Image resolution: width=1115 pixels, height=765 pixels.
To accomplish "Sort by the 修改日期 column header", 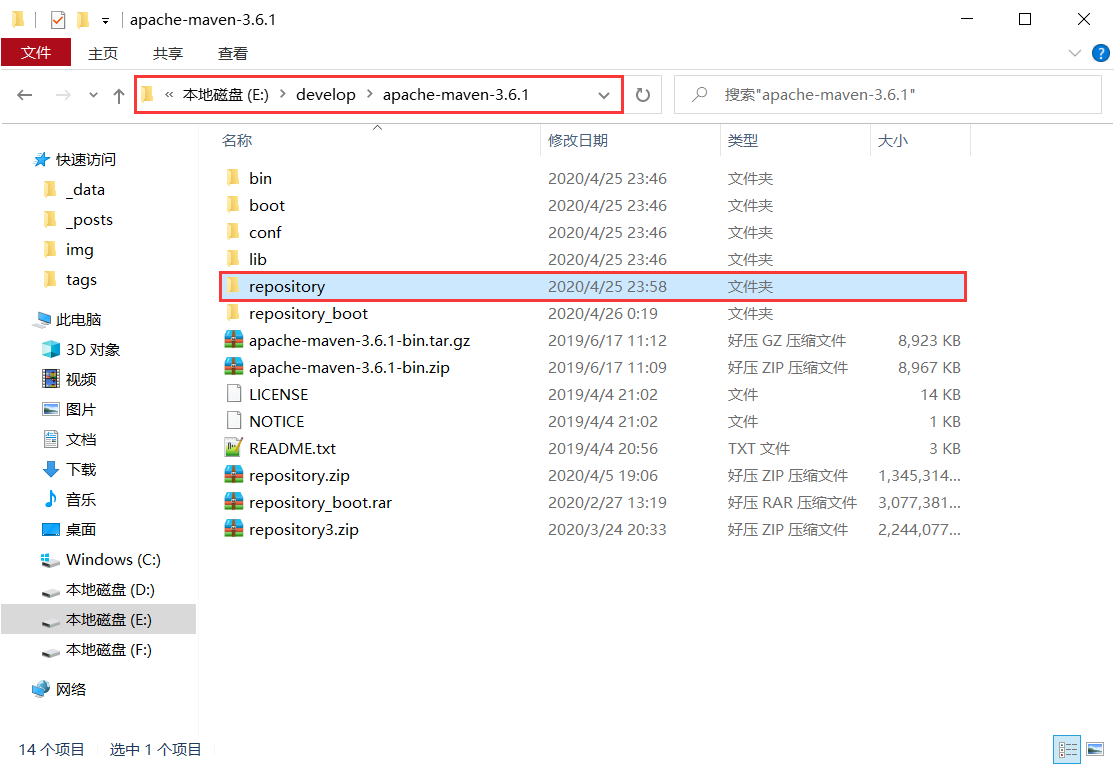I will (577, 141).
